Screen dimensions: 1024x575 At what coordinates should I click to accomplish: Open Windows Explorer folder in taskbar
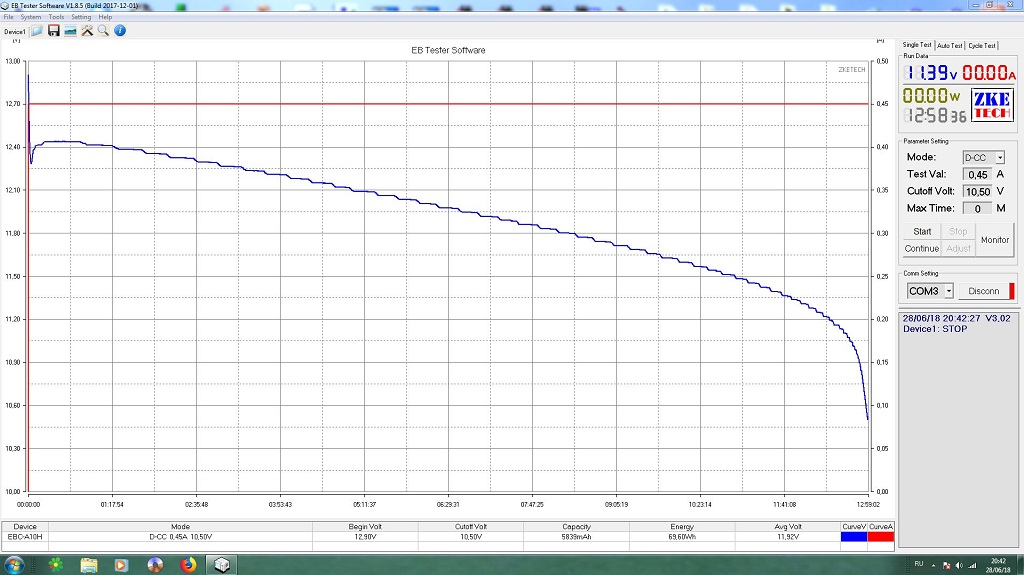[x=88, y=564]
